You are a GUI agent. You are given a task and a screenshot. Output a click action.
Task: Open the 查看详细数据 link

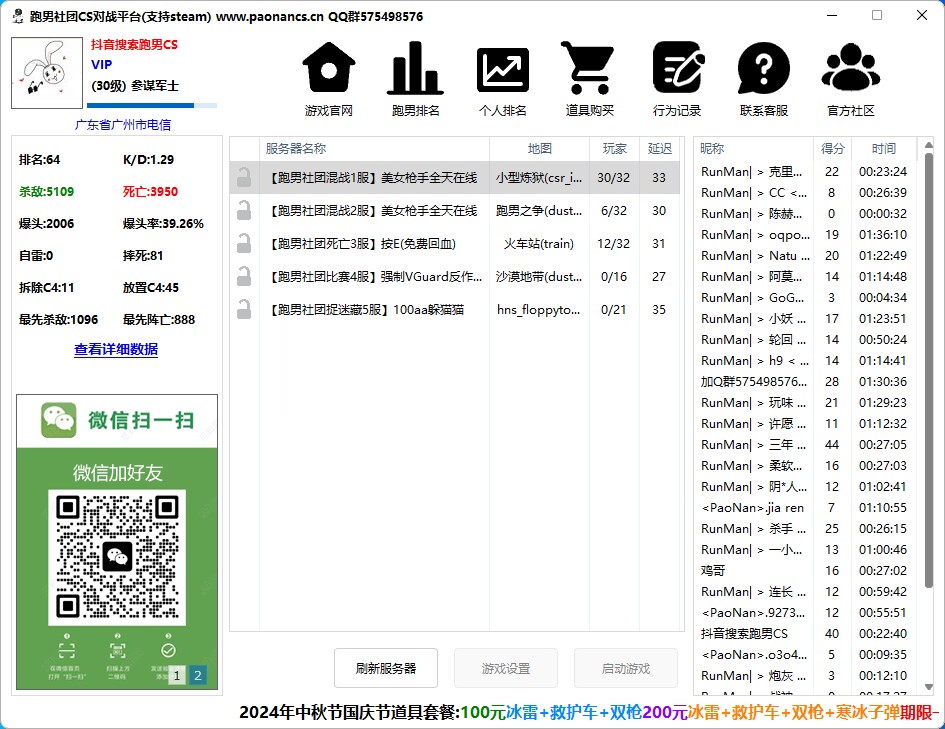point(116,349)
